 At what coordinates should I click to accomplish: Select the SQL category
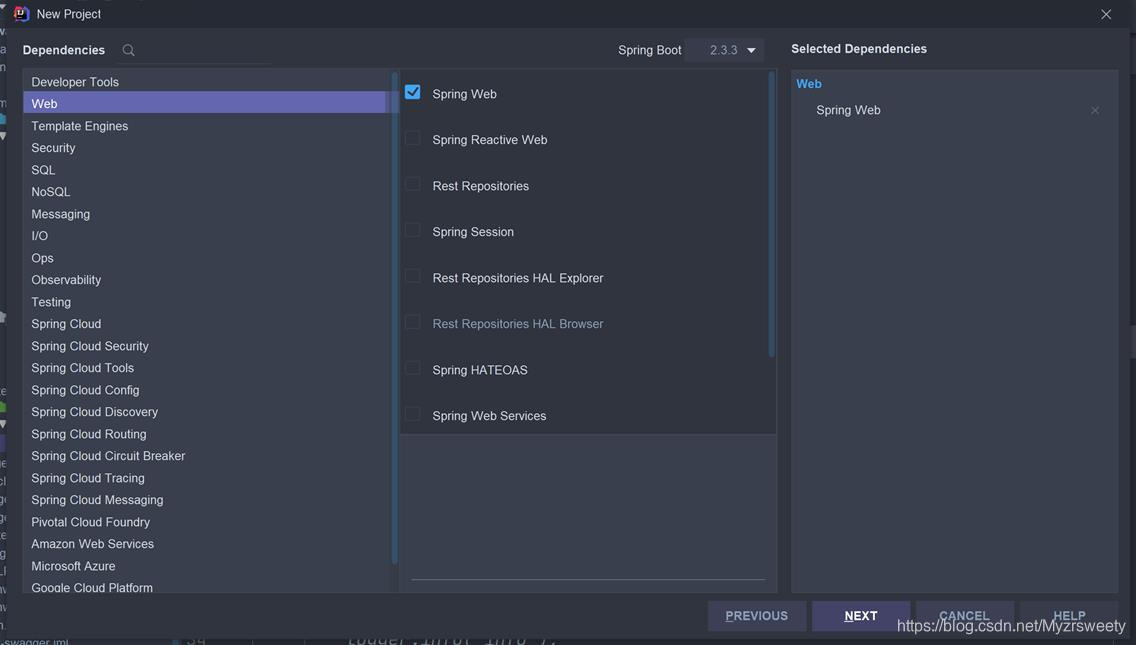coord(206,170)
